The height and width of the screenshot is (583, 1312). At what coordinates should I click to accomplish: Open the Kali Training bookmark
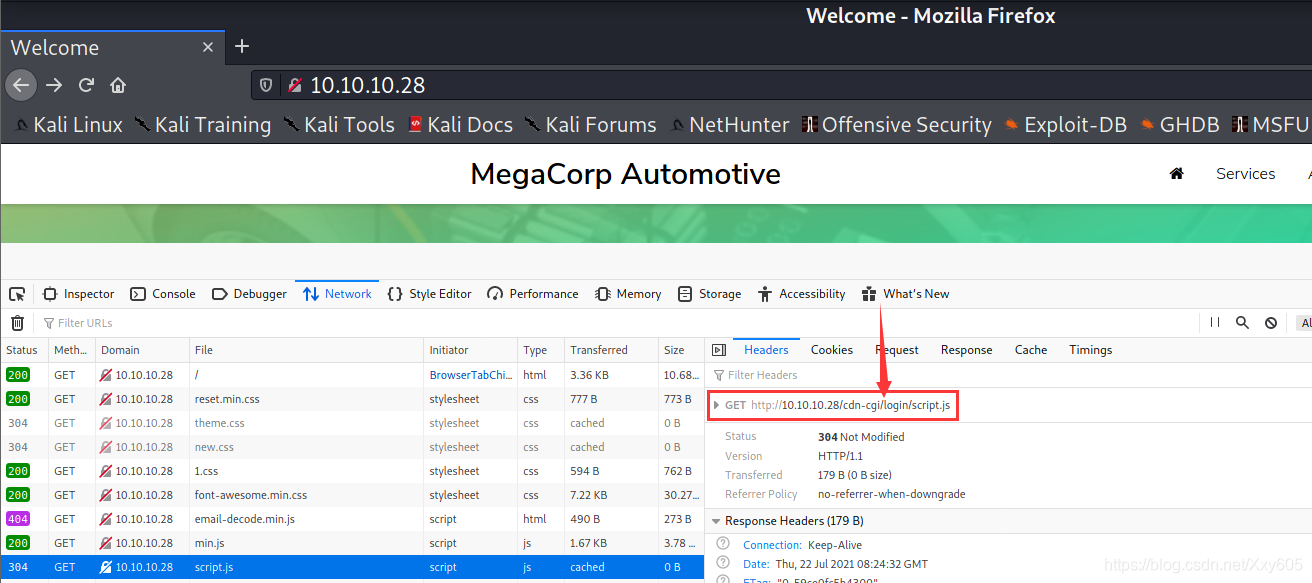pyautogui.click(x=203, y=125)
